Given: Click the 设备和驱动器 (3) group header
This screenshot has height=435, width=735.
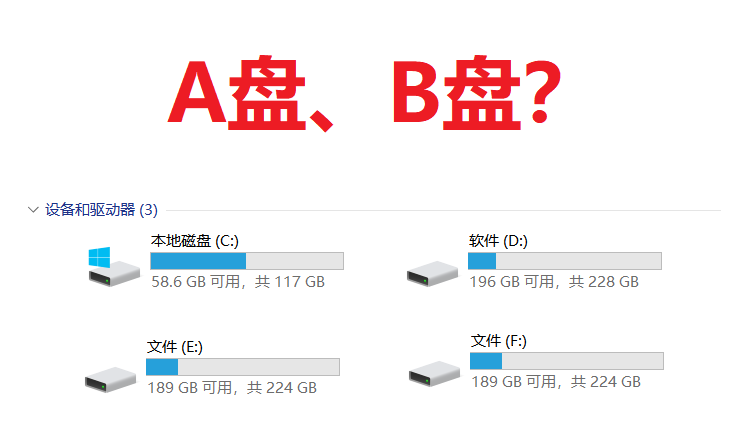Looking at the screenshot, I should [x=101, y=210].
